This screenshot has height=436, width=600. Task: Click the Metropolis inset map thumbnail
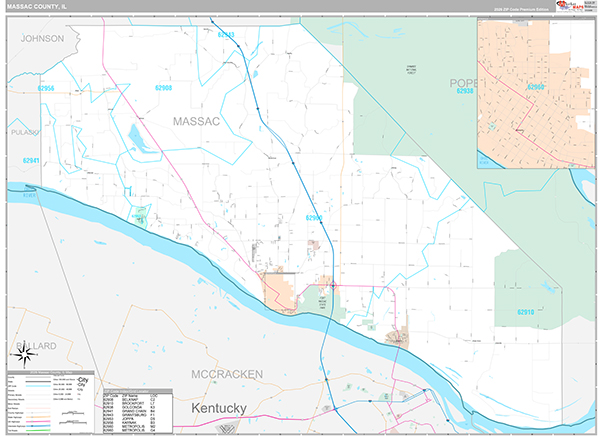[x=536, y=93]
